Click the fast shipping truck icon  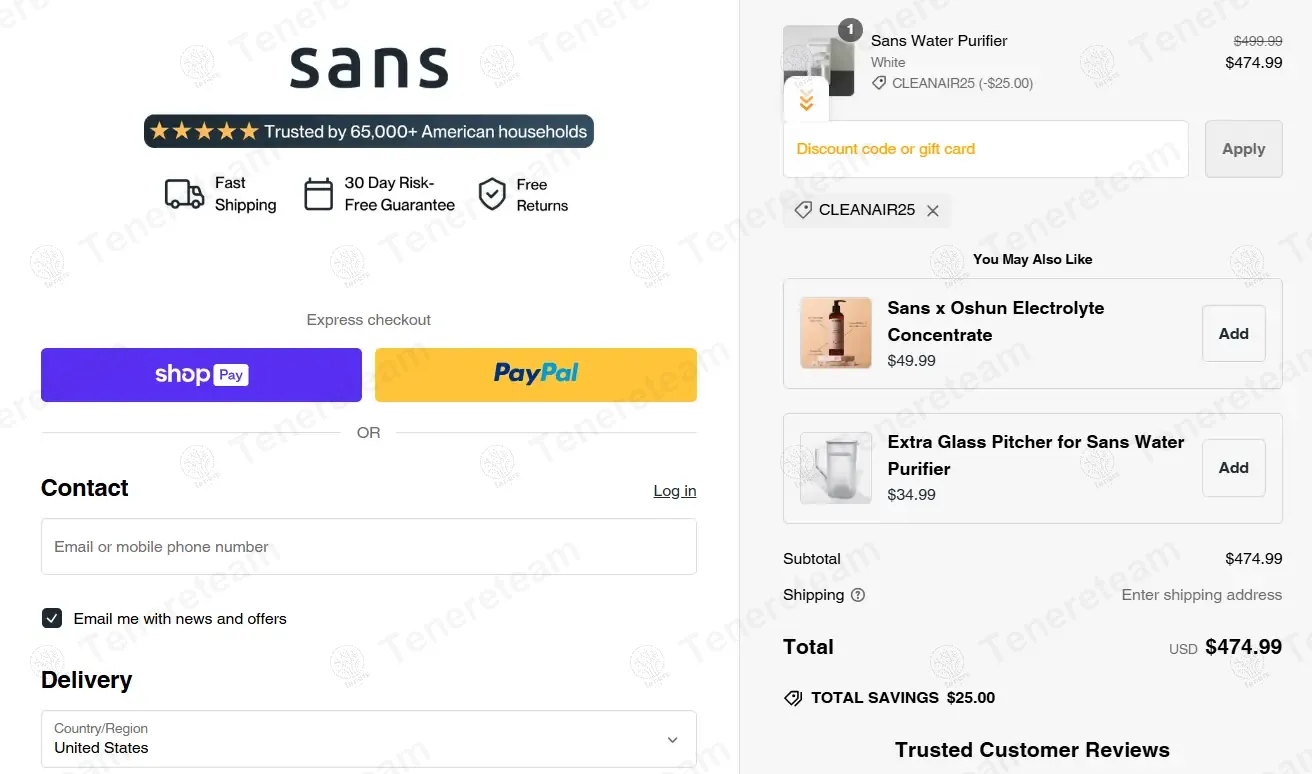click(184, 194)
